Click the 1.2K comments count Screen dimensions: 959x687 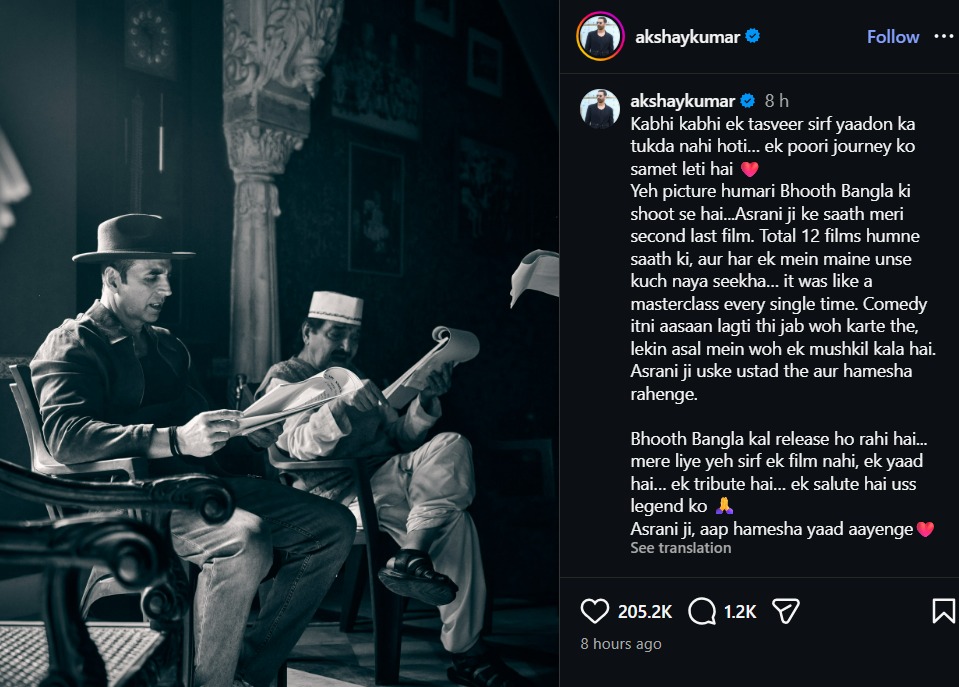(740, 612)
